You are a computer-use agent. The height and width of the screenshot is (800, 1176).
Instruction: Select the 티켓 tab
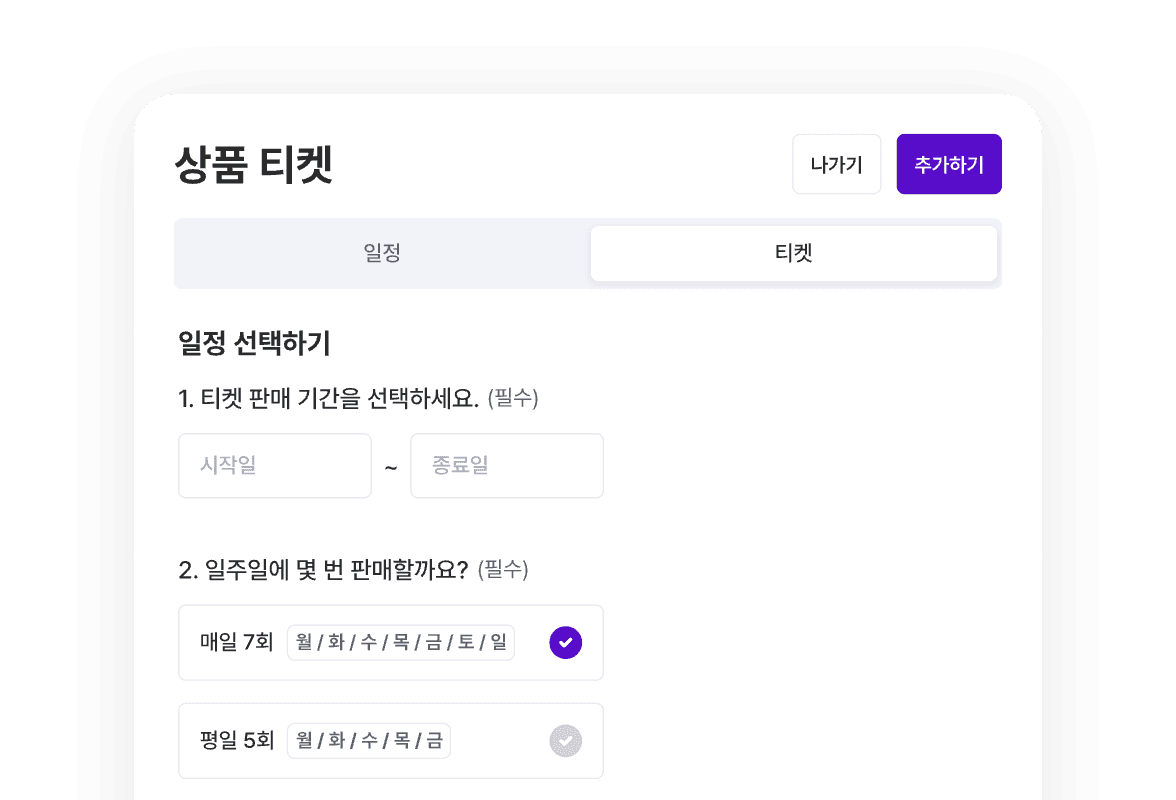[793, 253]
